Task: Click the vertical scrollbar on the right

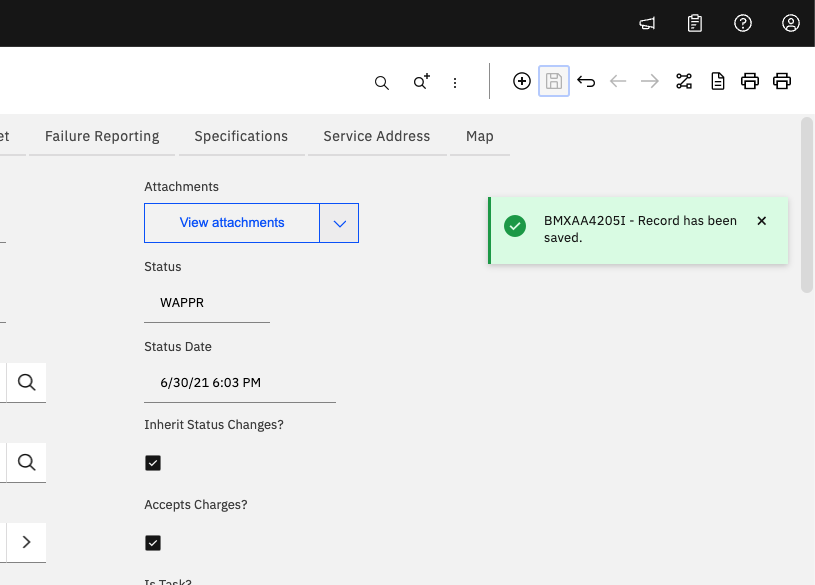Action: (807, 205)
